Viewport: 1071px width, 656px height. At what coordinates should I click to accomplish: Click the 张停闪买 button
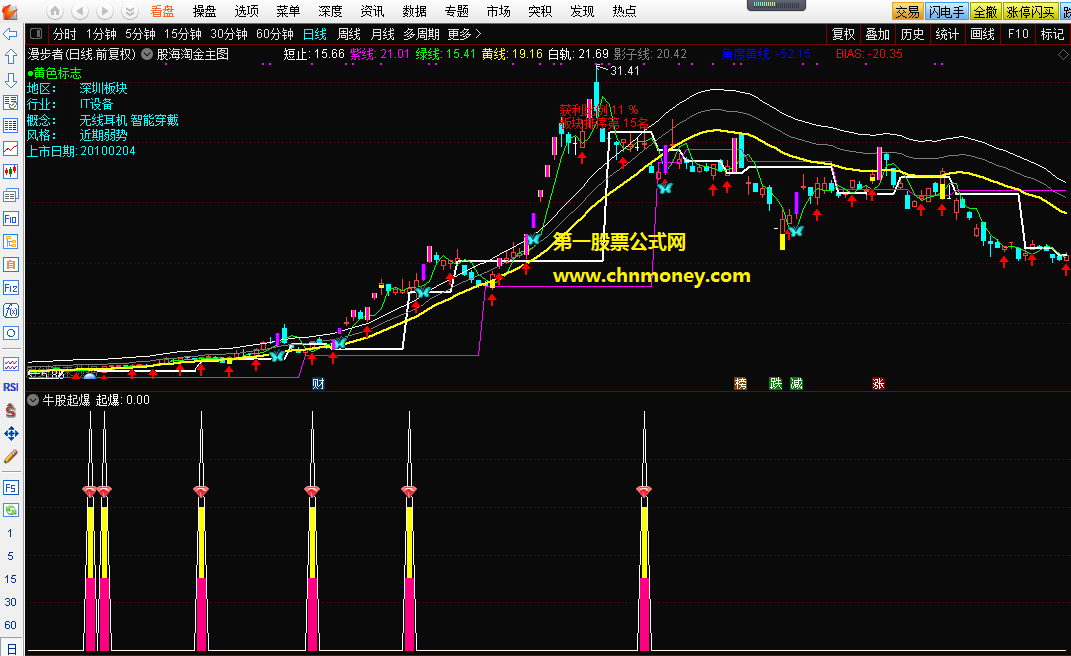click(x=1030, y=12)
